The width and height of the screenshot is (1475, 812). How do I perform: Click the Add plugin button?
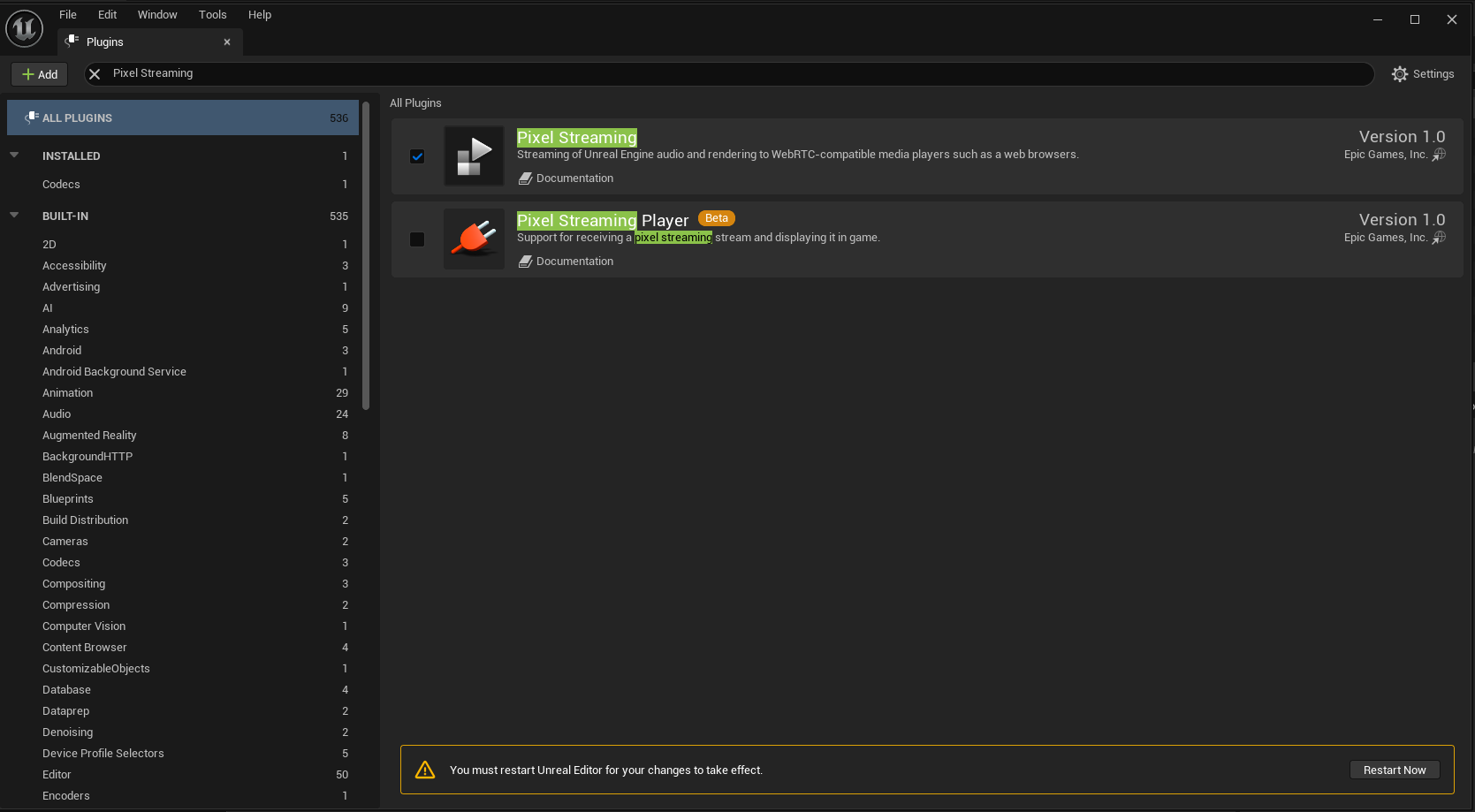[x=40, y=74]
